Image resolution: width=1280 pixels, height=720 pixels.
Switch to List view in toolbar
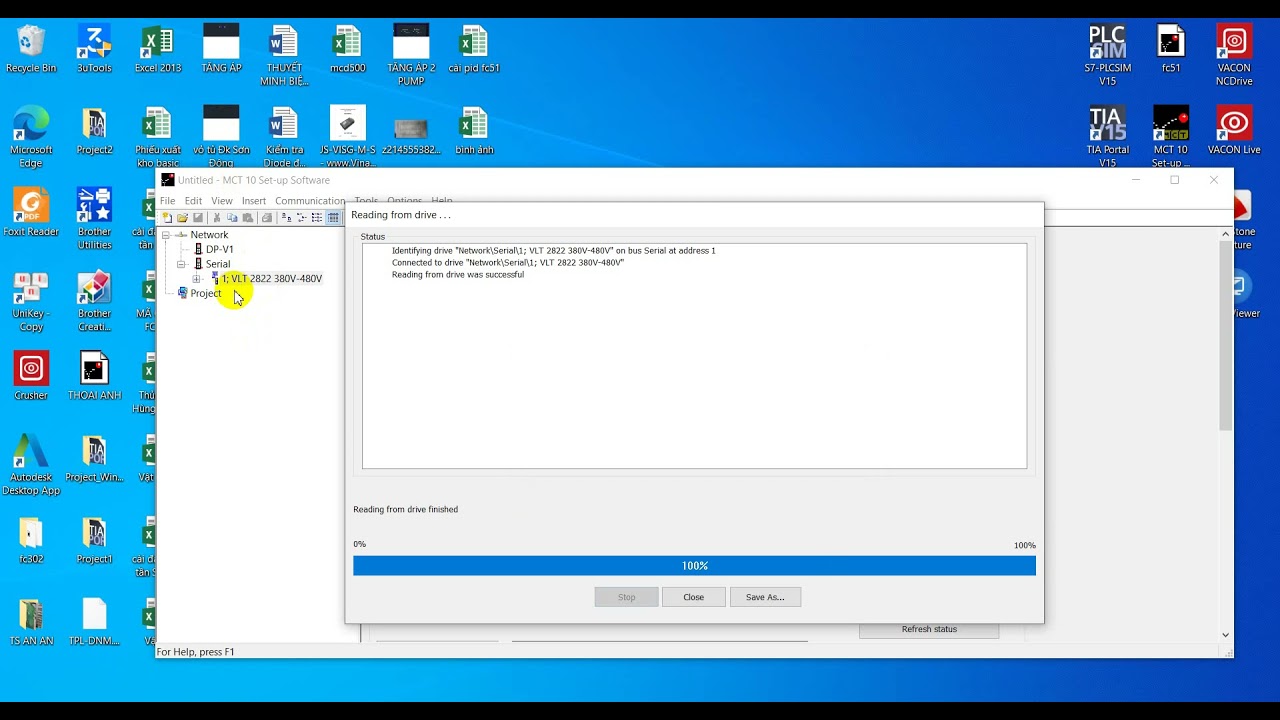pyautogui.click(x=317, y=217)
